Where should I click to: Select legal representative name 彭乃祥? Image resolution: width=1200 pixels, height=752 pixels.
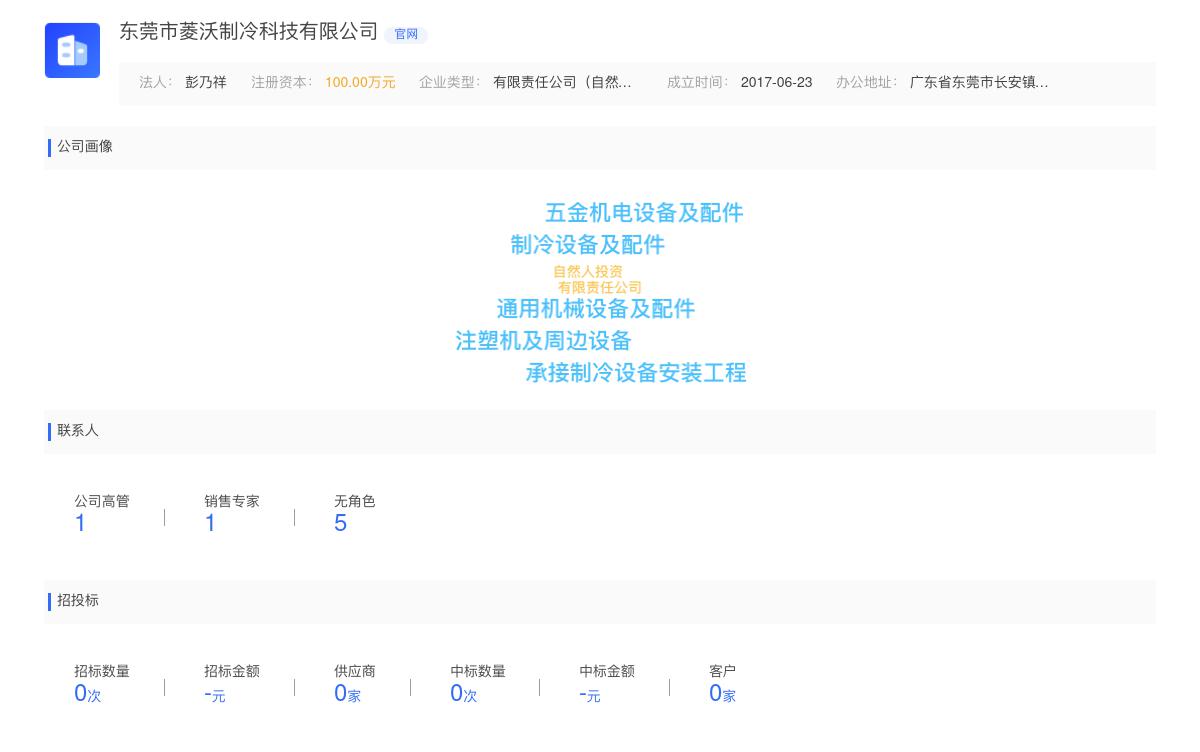(206, 83)
